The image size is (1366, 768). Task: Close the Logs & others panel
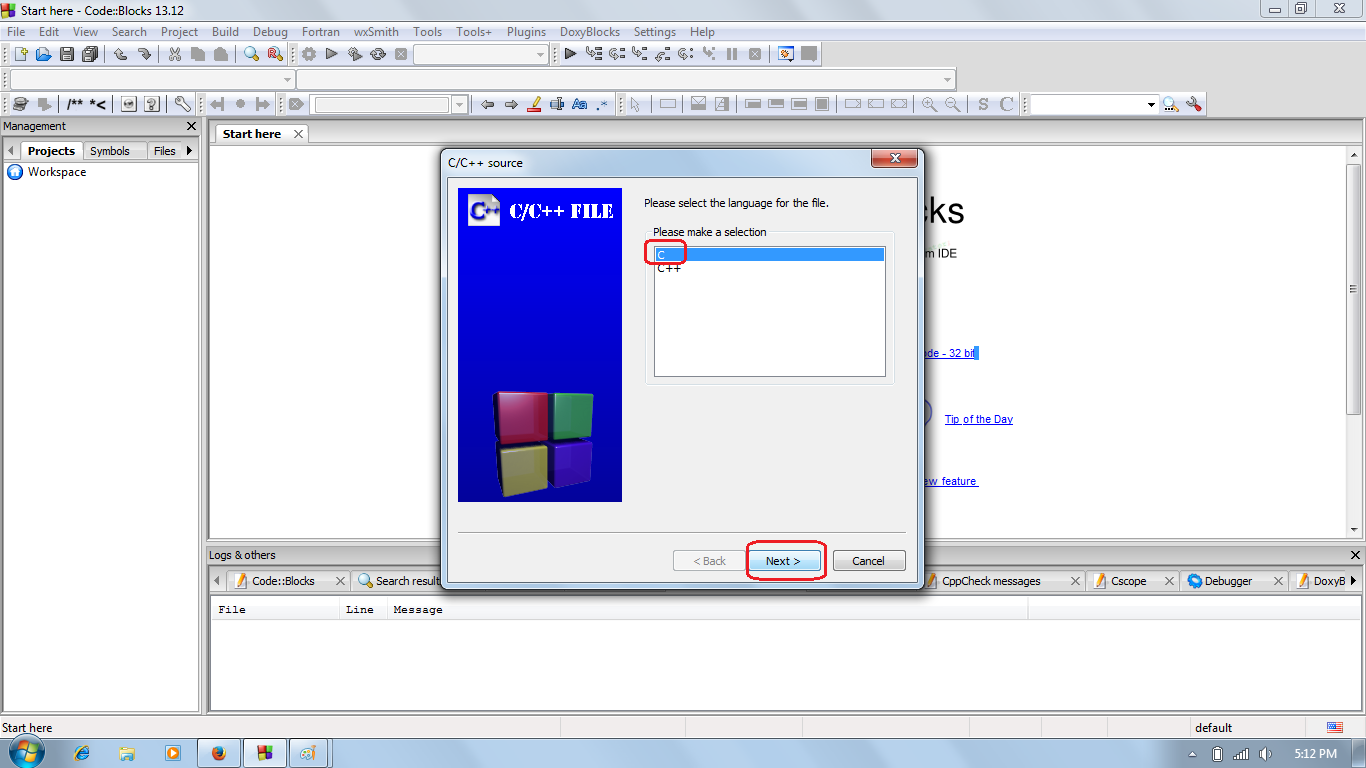(x=1356, y=555)
